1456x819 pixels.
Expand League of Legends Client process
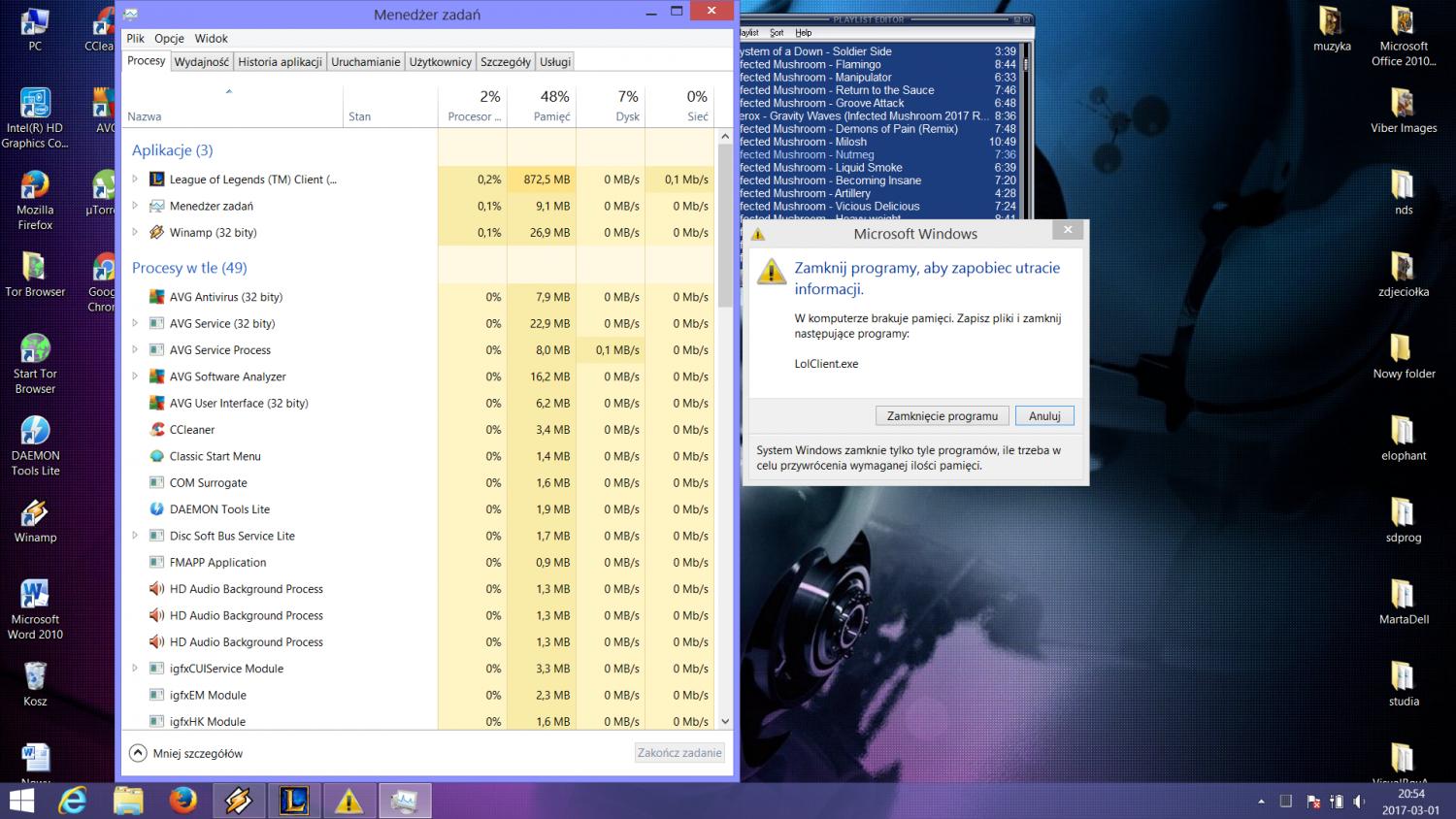coord(135,180)
